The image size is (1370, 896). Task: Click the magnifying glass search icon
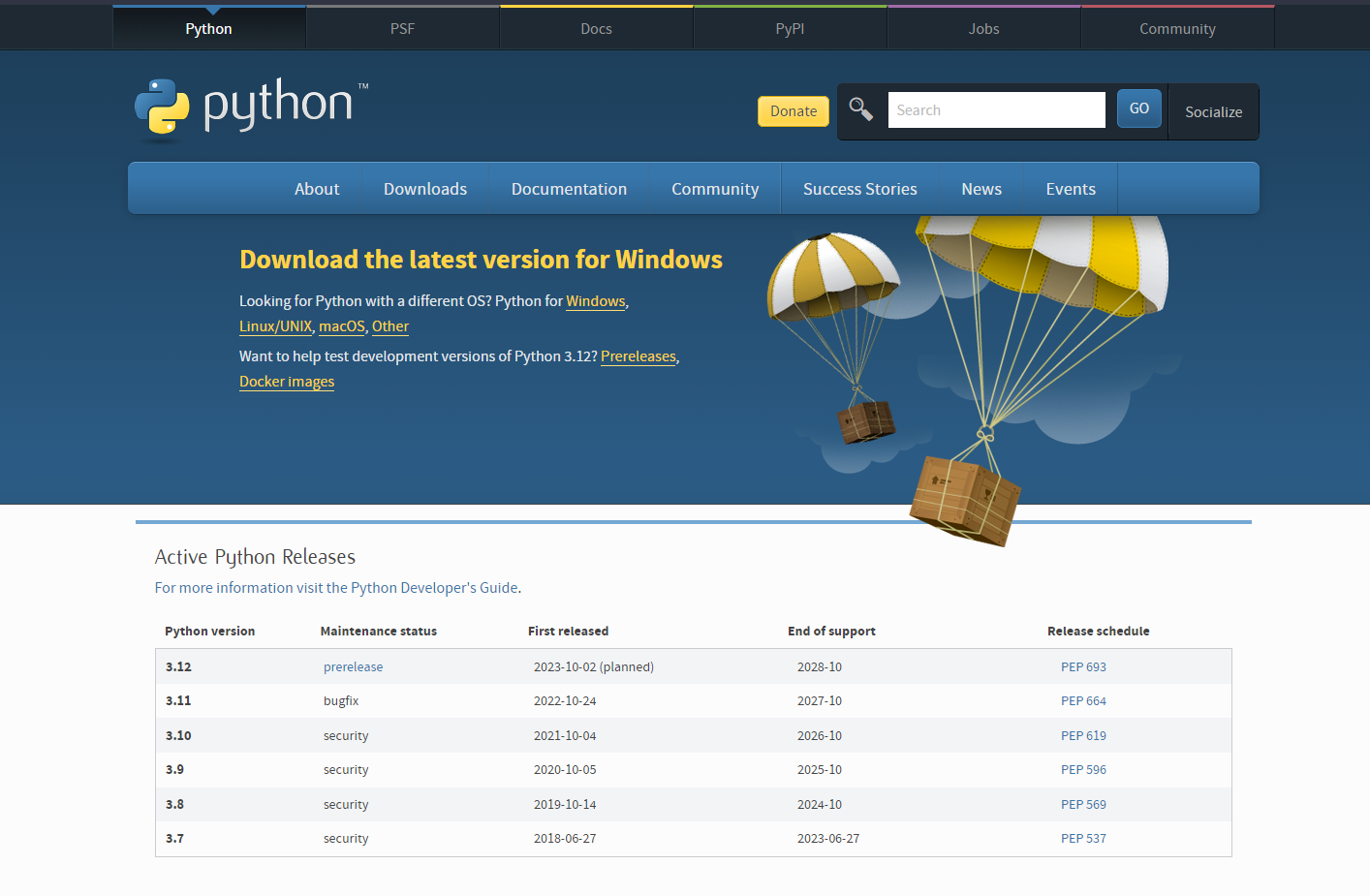(x=861, y=109)
